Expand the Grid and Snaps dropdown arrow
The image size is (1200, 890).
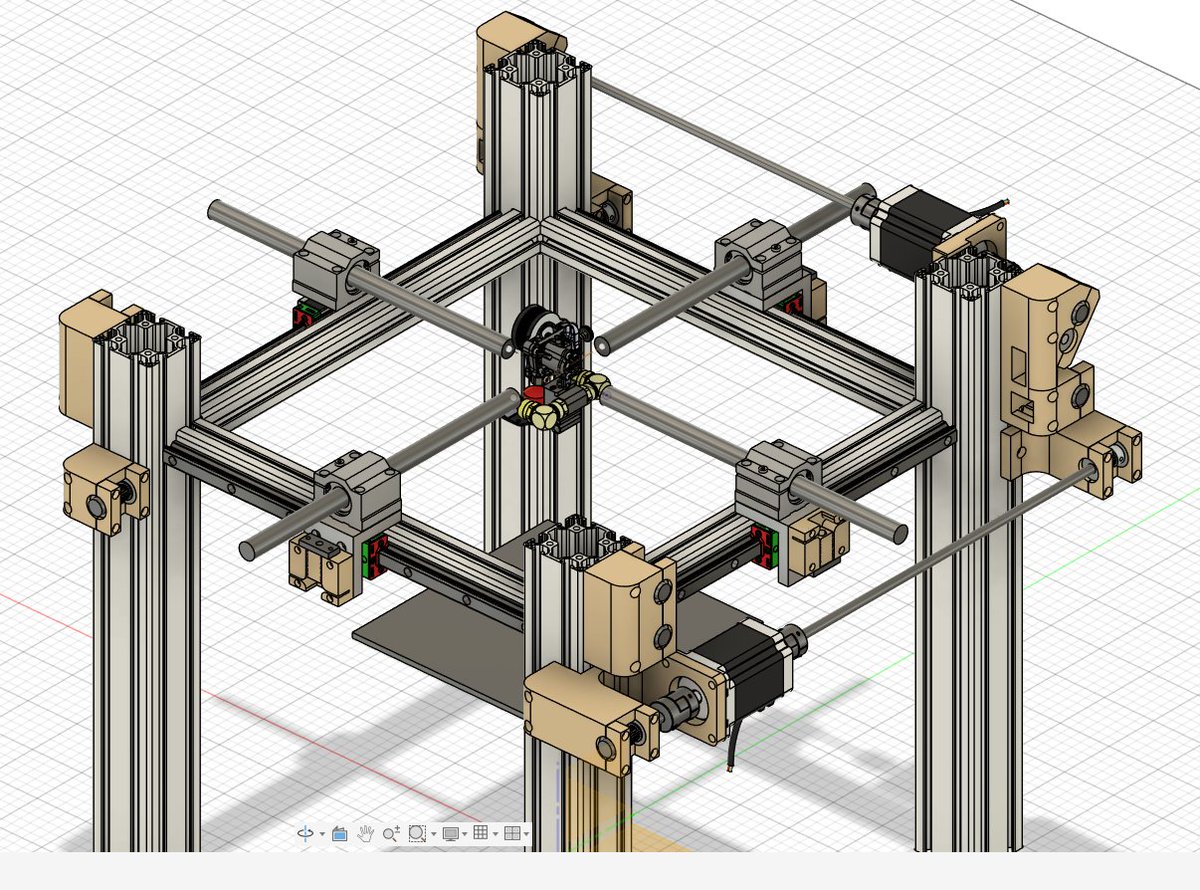coord(495,833)
